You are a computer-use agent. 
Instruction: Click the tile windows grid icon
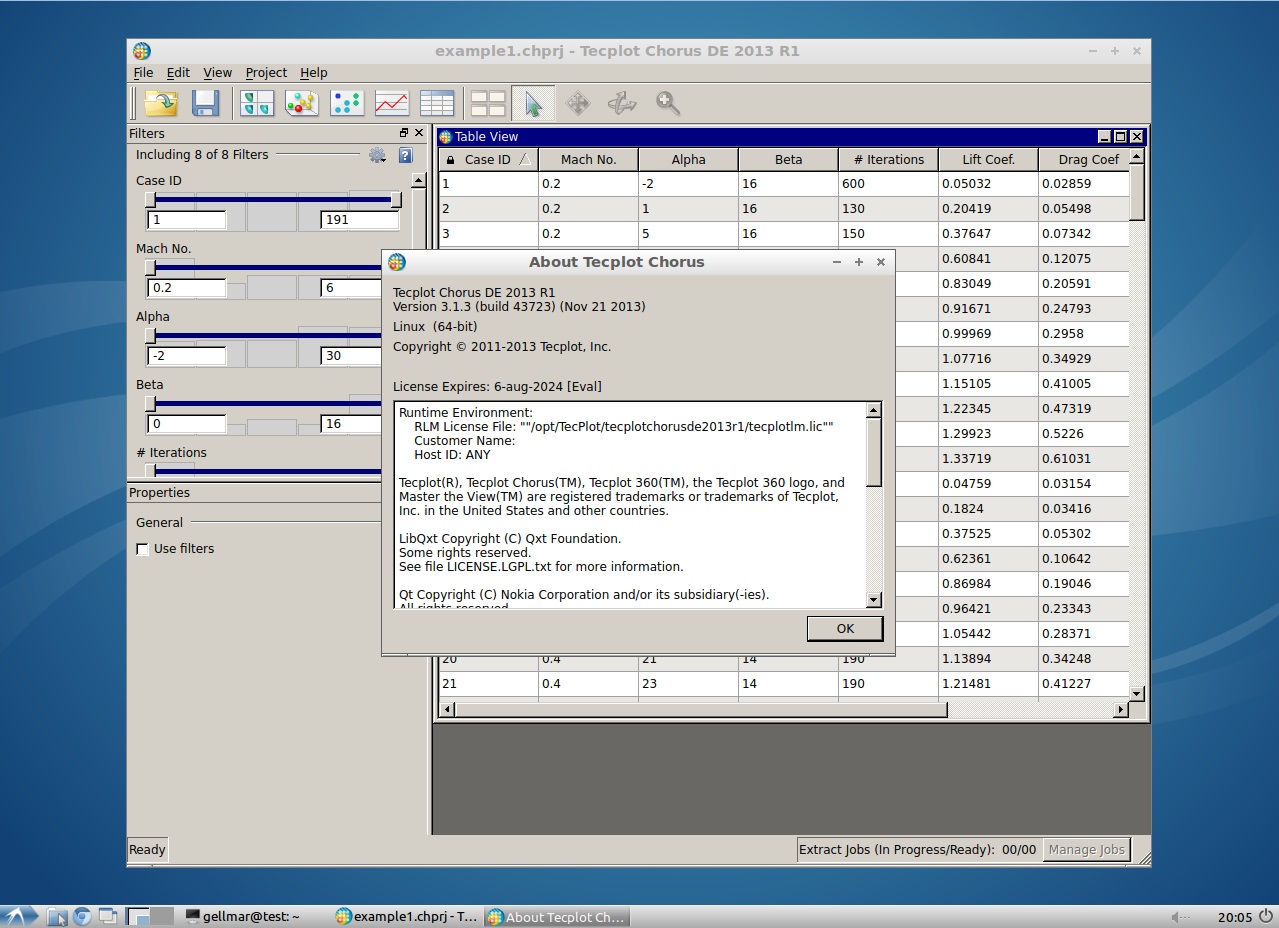click(488, 103)
